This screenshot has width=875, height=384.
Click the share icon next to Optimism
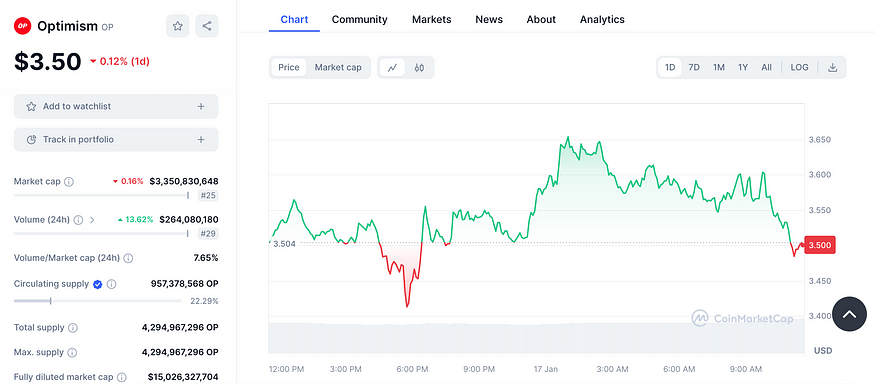point(207,26)
